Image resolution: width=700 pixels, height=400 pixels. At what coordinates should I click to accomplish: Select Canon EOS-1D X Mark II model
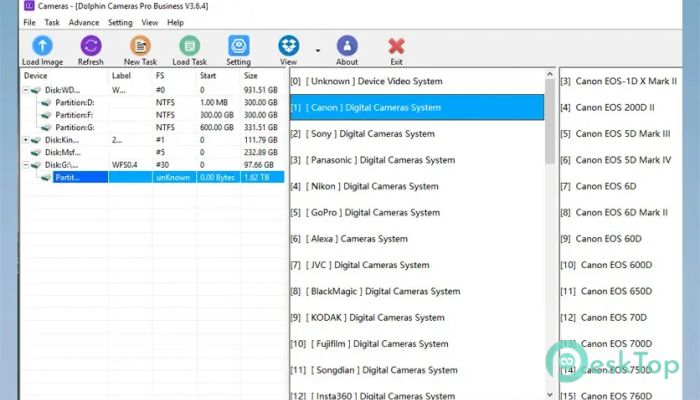(x=621, y=81)
